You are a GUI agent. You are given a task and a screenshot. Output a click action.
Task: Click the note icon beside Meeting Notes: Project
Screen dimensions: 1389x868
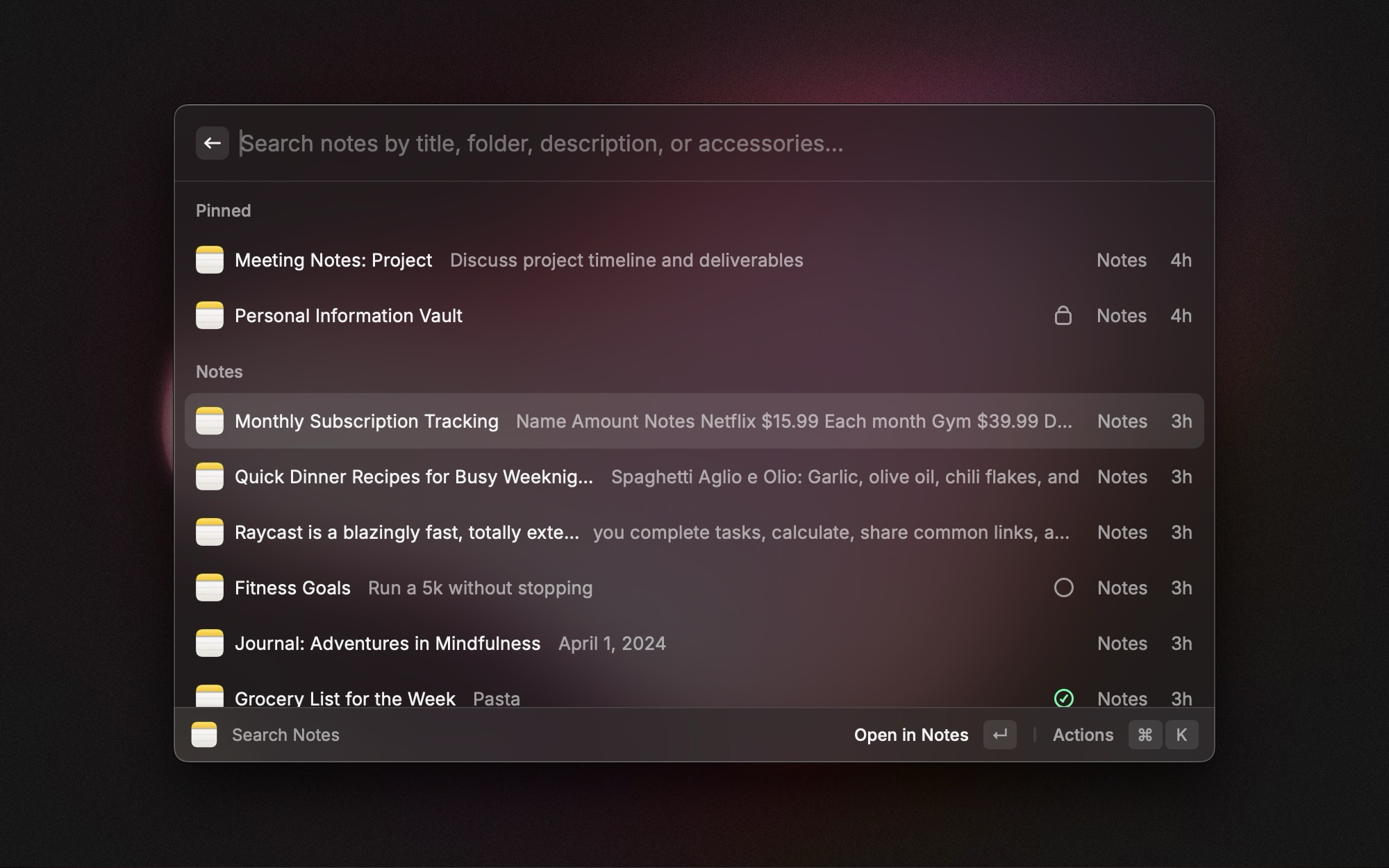pyautogui.click(x=210, y=260)
